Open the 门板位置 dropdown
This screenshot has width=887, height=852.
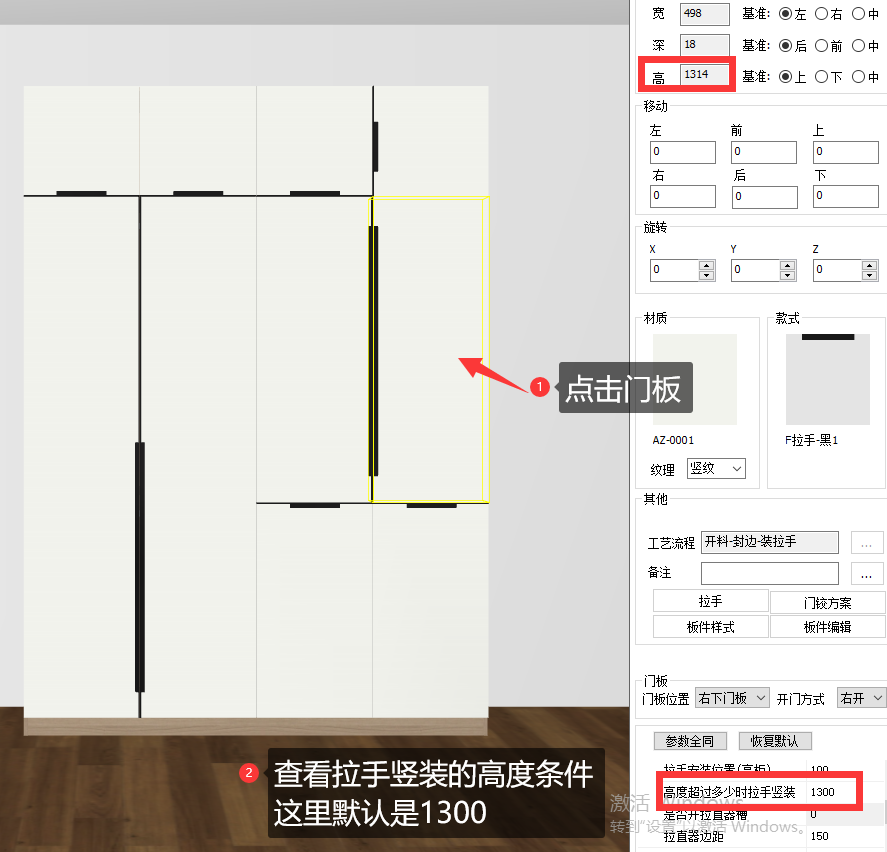pyautogui.click(x=731, y=698)
